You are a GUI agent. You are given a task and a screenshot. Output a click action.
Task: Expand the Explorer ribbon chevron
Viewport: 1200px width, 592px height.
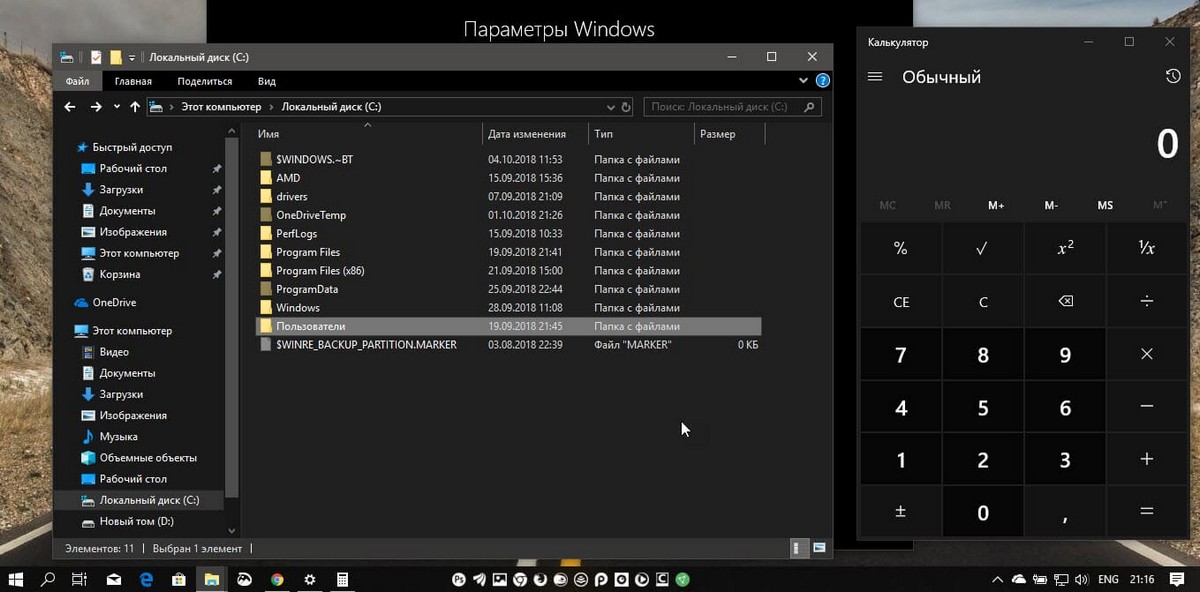[x=804, y=81]
